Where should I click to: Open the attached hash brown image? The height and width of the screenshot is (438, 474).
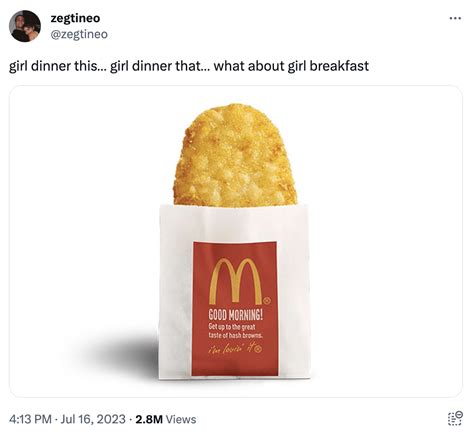click(236, 241)
